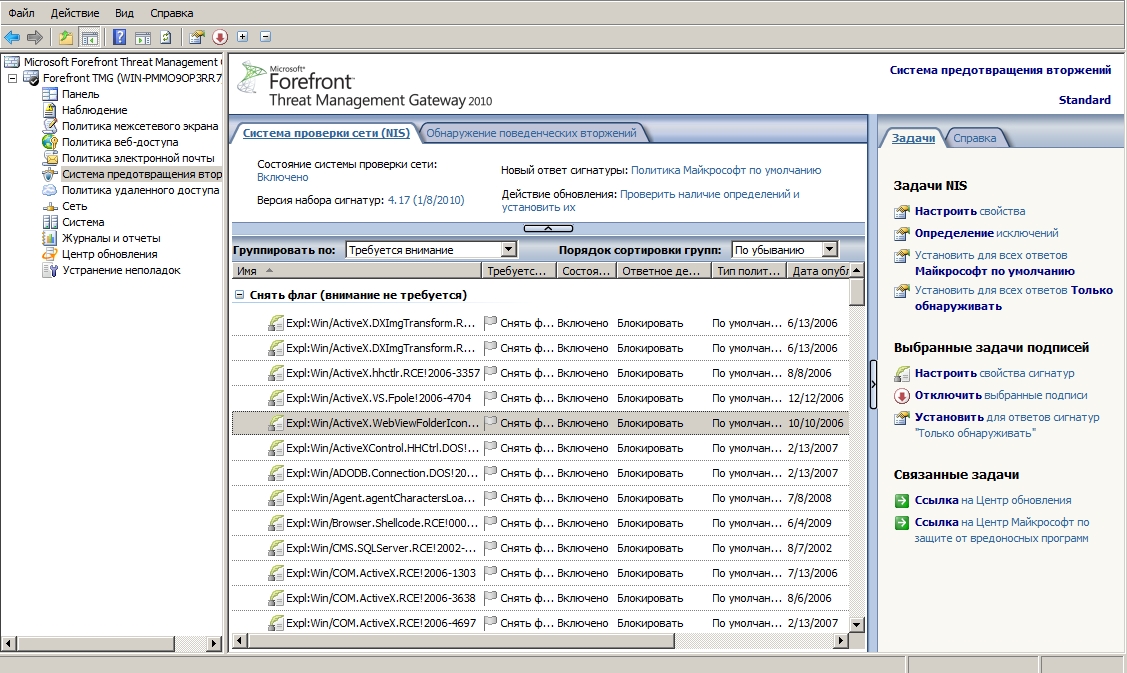The image size is (1127, 673).
Task: Click Настроить свойства сигнатур link
Action: coord(994,373)
